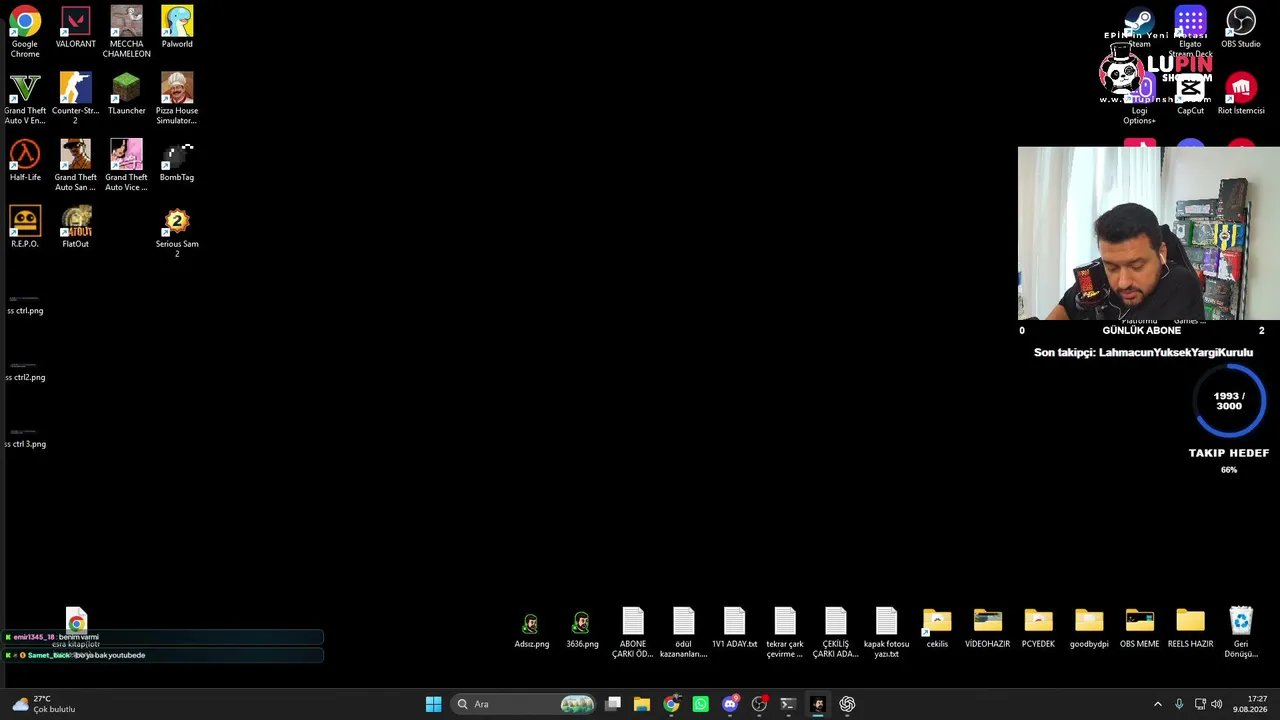Select the VALORANT desktop shortcut
1280x720 pixels.
[76, 28]
